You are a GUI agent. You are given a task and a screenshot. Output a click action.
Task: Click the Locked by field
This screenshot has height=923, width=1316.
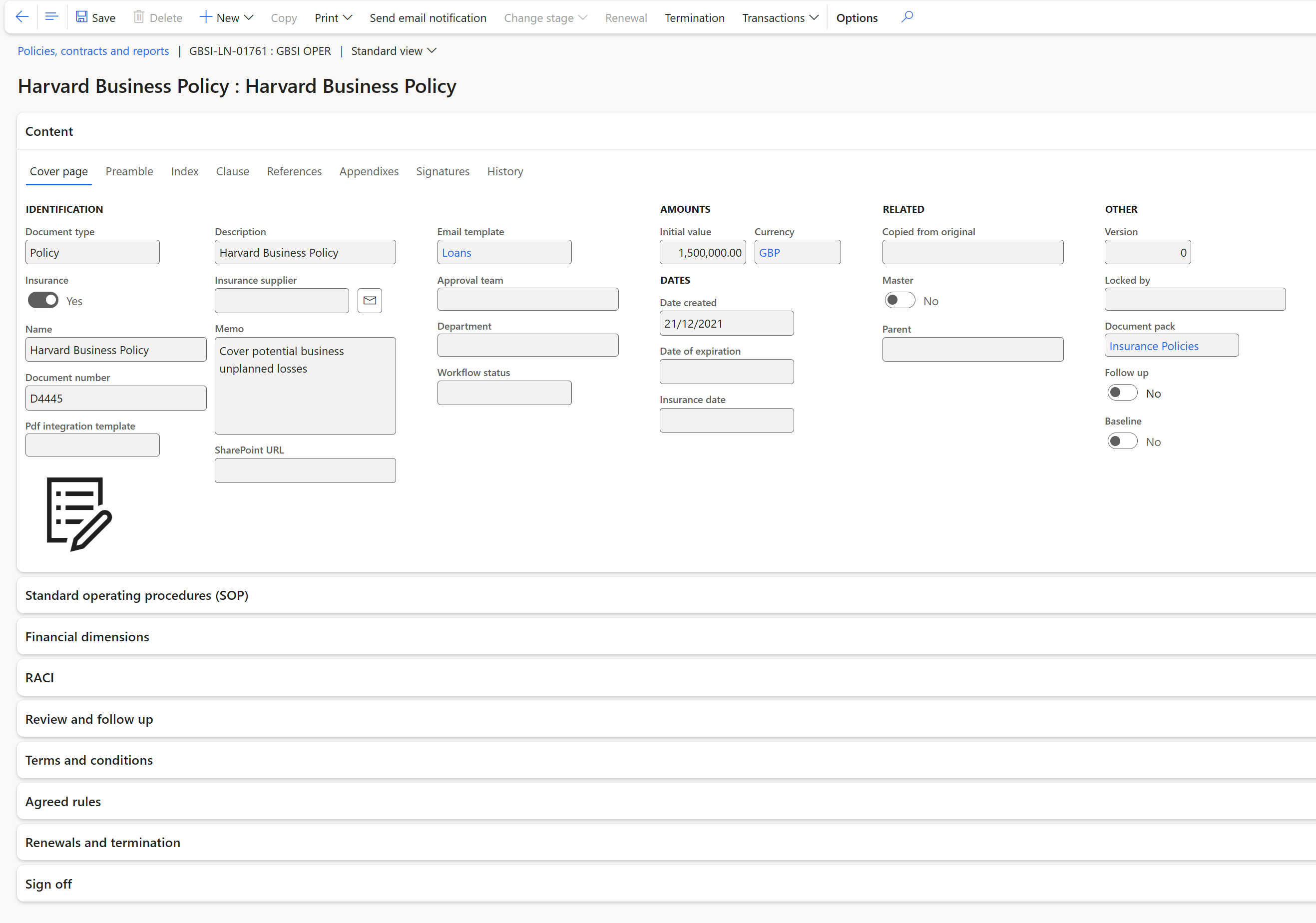tap(1195, 299)
